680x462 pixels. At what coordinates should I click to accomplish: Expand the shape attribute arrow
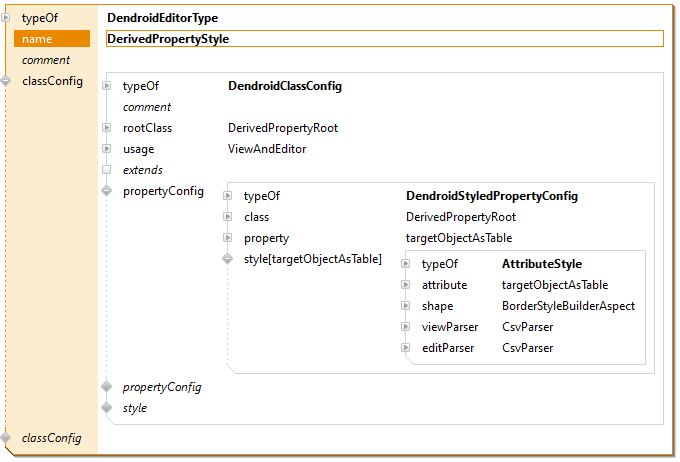coord(406,306)
